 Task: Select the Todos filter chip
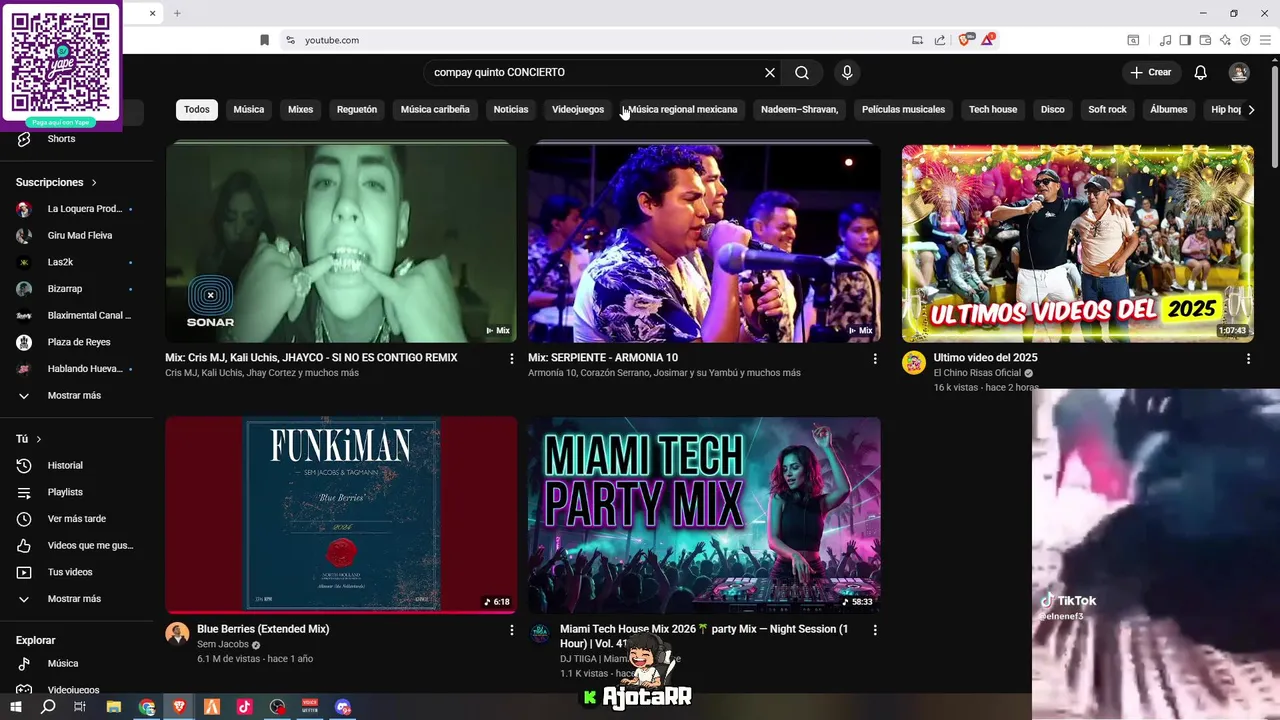point(197,110)
